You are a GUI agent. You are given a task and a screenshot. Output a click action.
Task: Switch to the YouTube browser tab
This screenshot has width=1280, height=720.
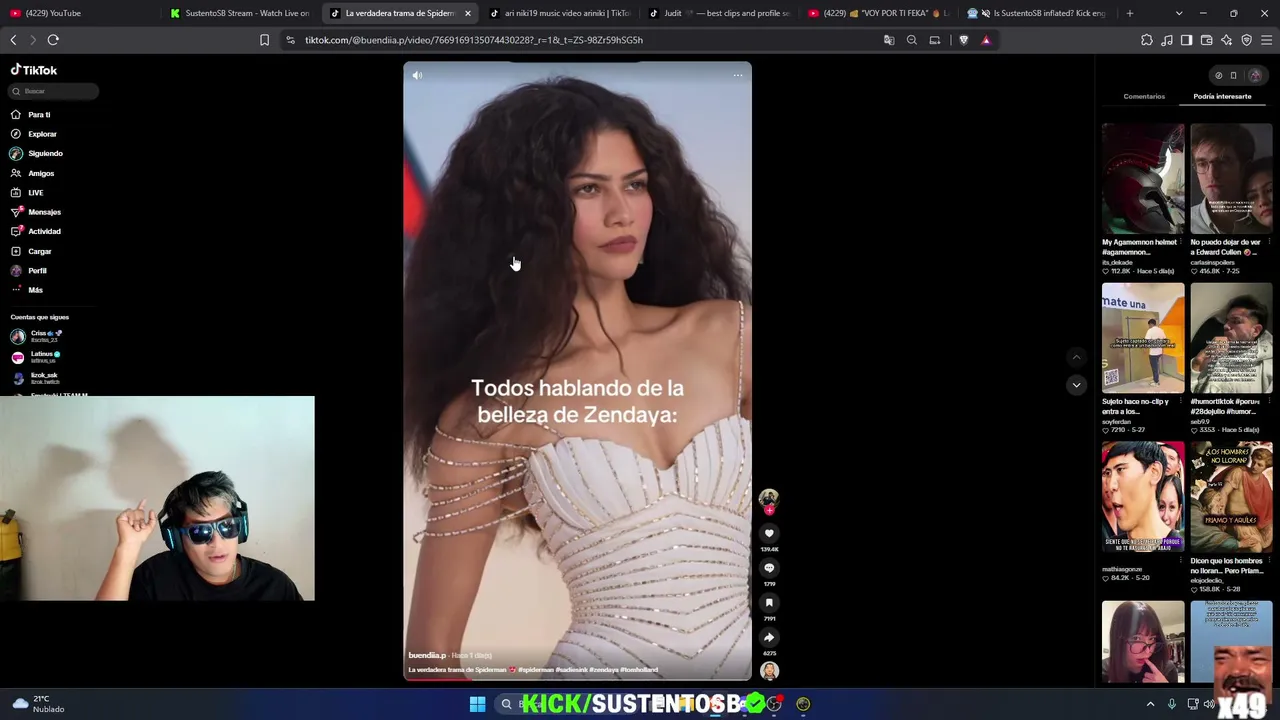point(78,13)
